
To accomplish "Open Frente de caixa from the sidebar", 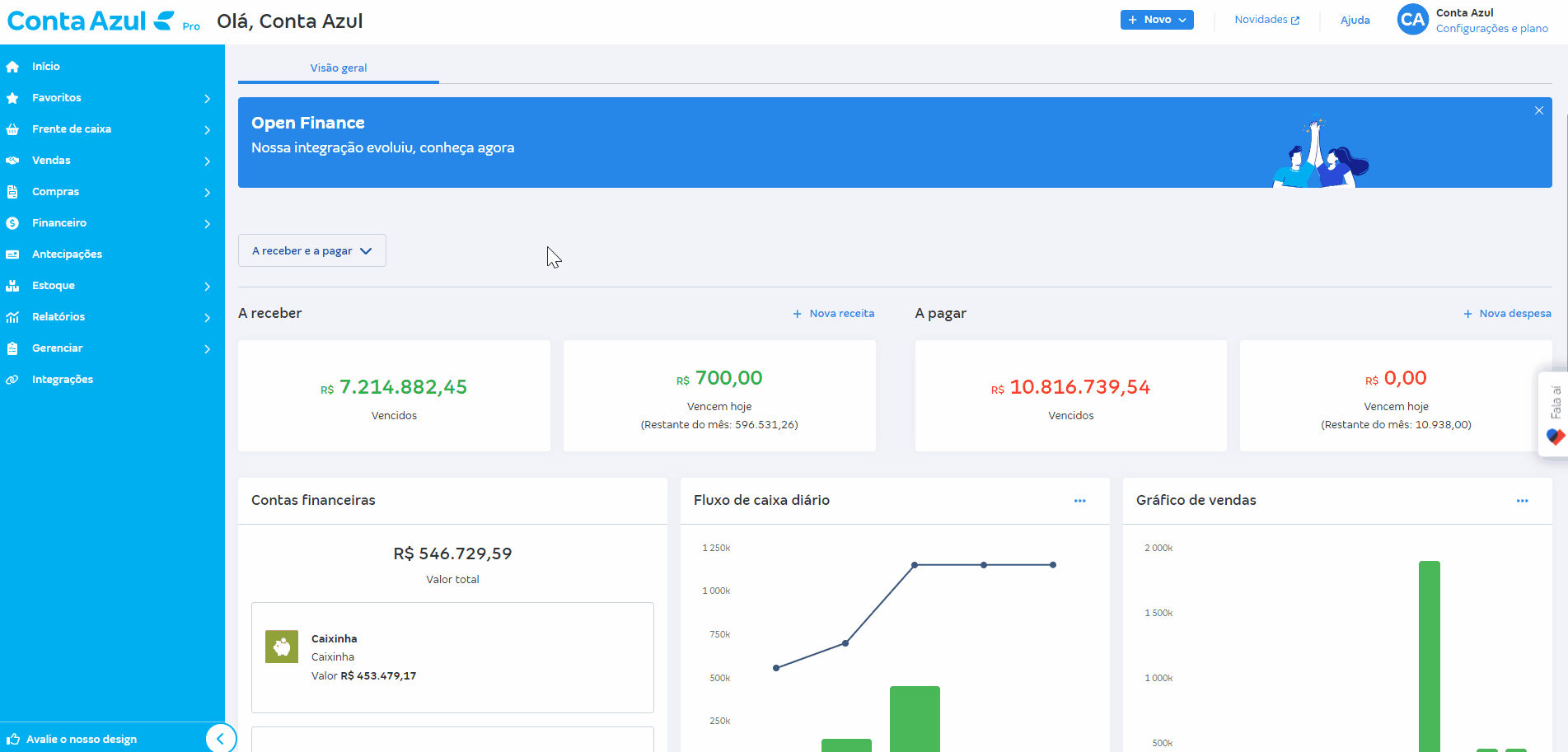I will [13, 128].
